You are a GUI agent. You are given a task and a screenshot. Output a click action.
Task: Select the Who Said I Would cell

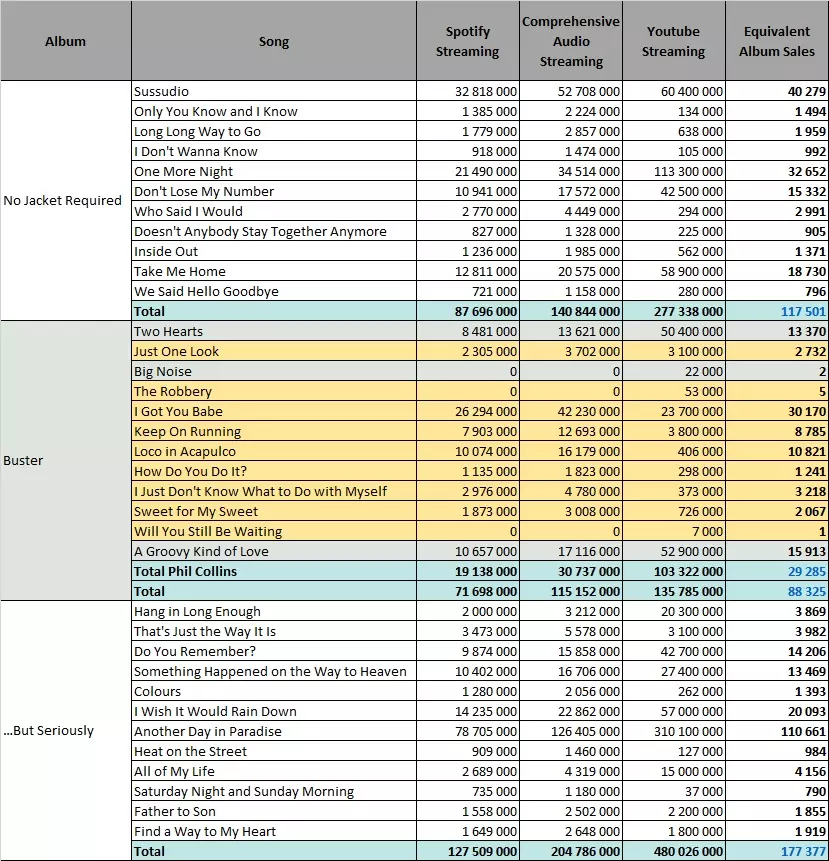[x=274, y=211]
